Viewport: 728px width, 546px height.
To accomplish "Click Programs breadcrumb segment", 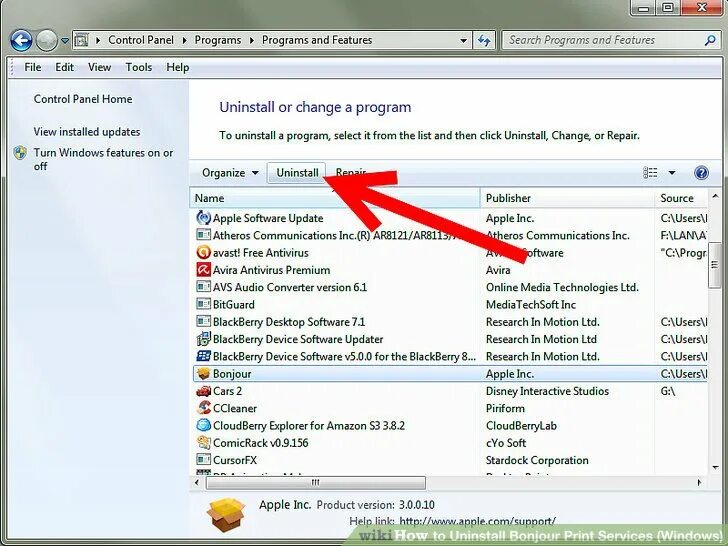I will 218,40.
